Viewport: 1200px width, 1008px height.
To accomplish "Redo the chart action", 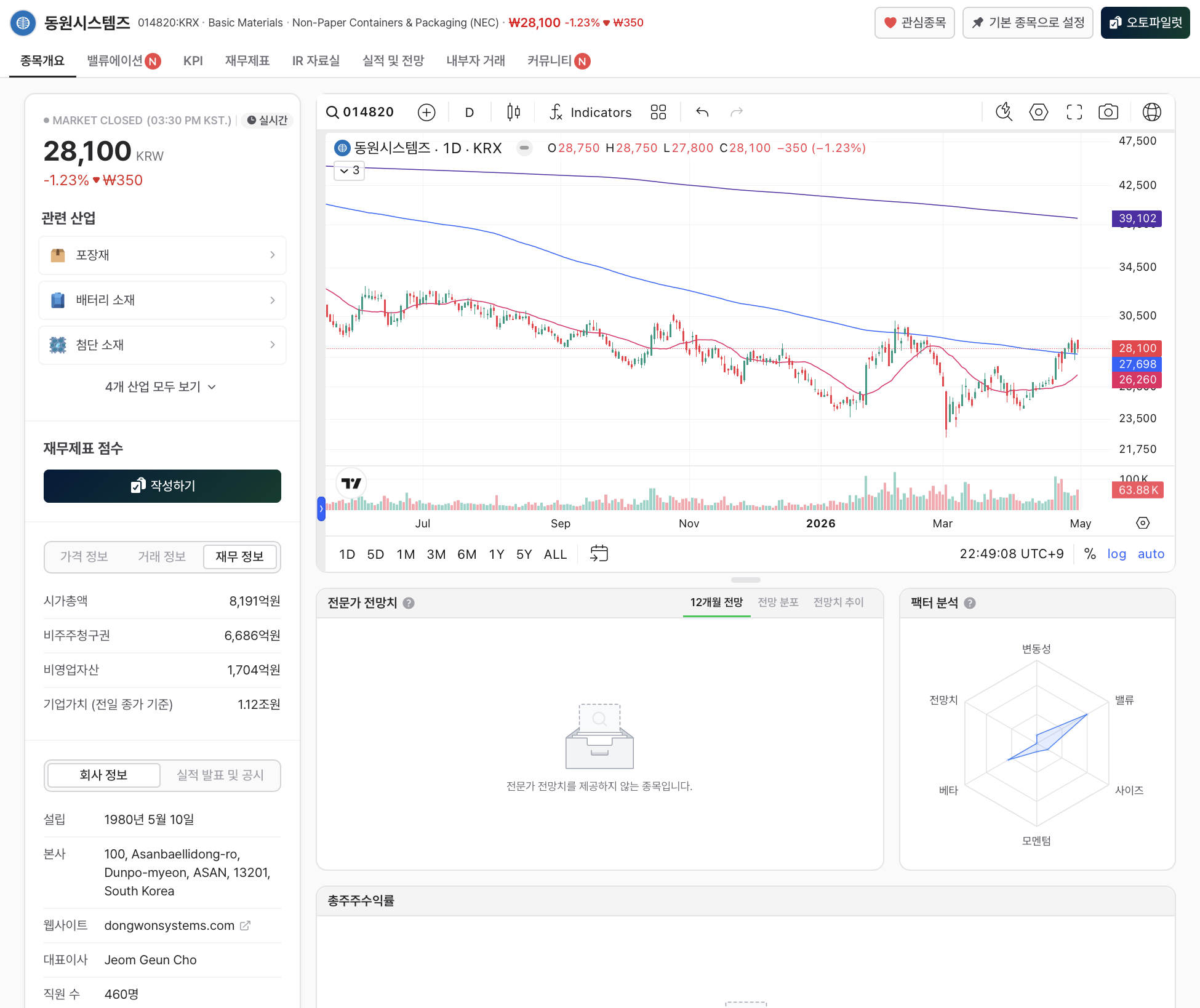I will point(737,112).
